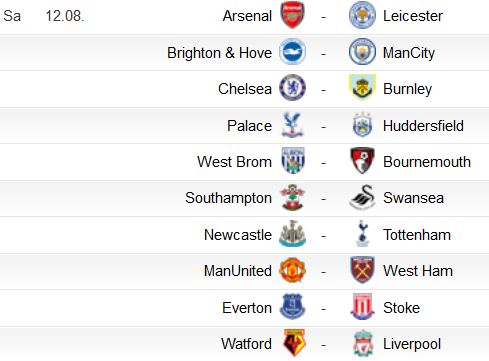
Task: Click the Arsenal club crest
Action: (x=292, y=15)
